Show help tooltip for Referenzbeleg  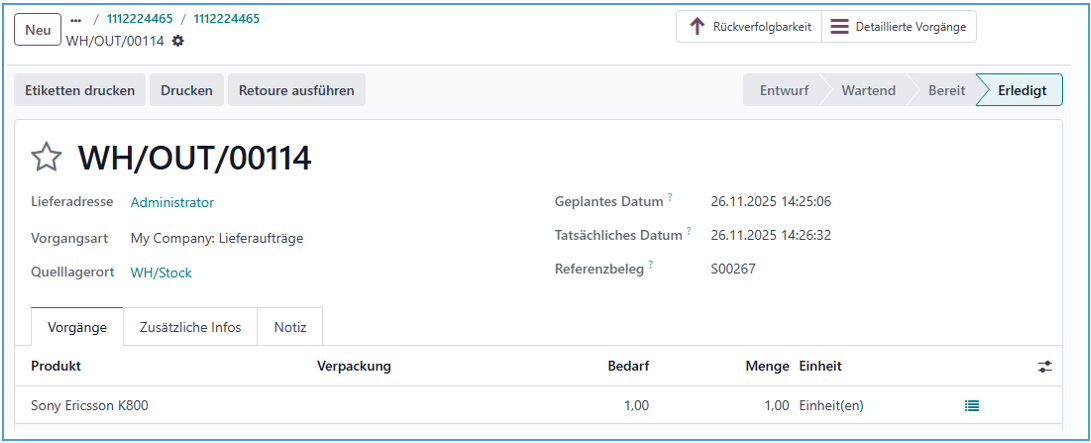click(x=651, y=265)
